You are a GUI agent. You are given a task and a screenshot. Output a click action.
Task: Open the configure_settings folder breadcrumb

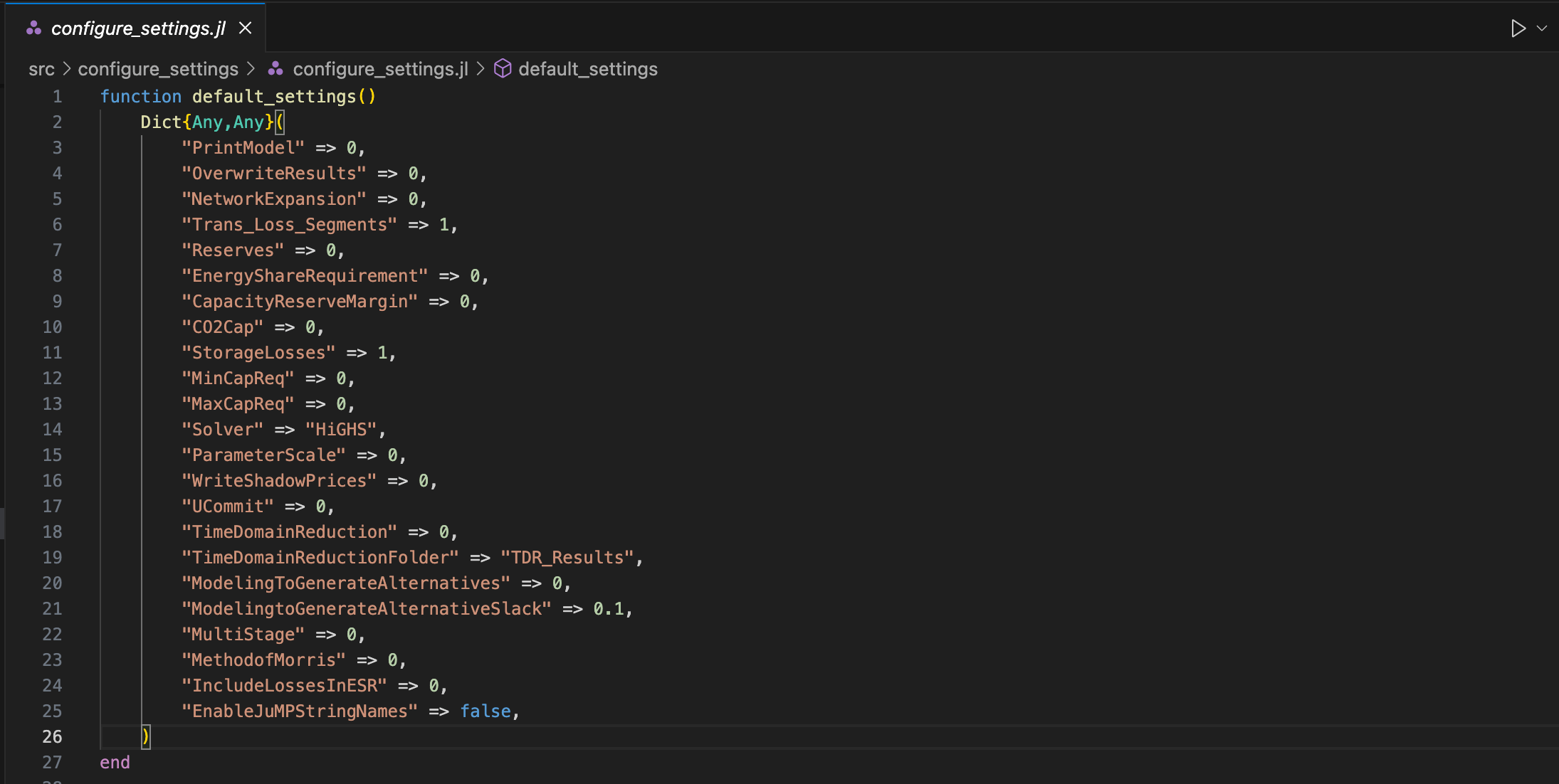[158, 69]
